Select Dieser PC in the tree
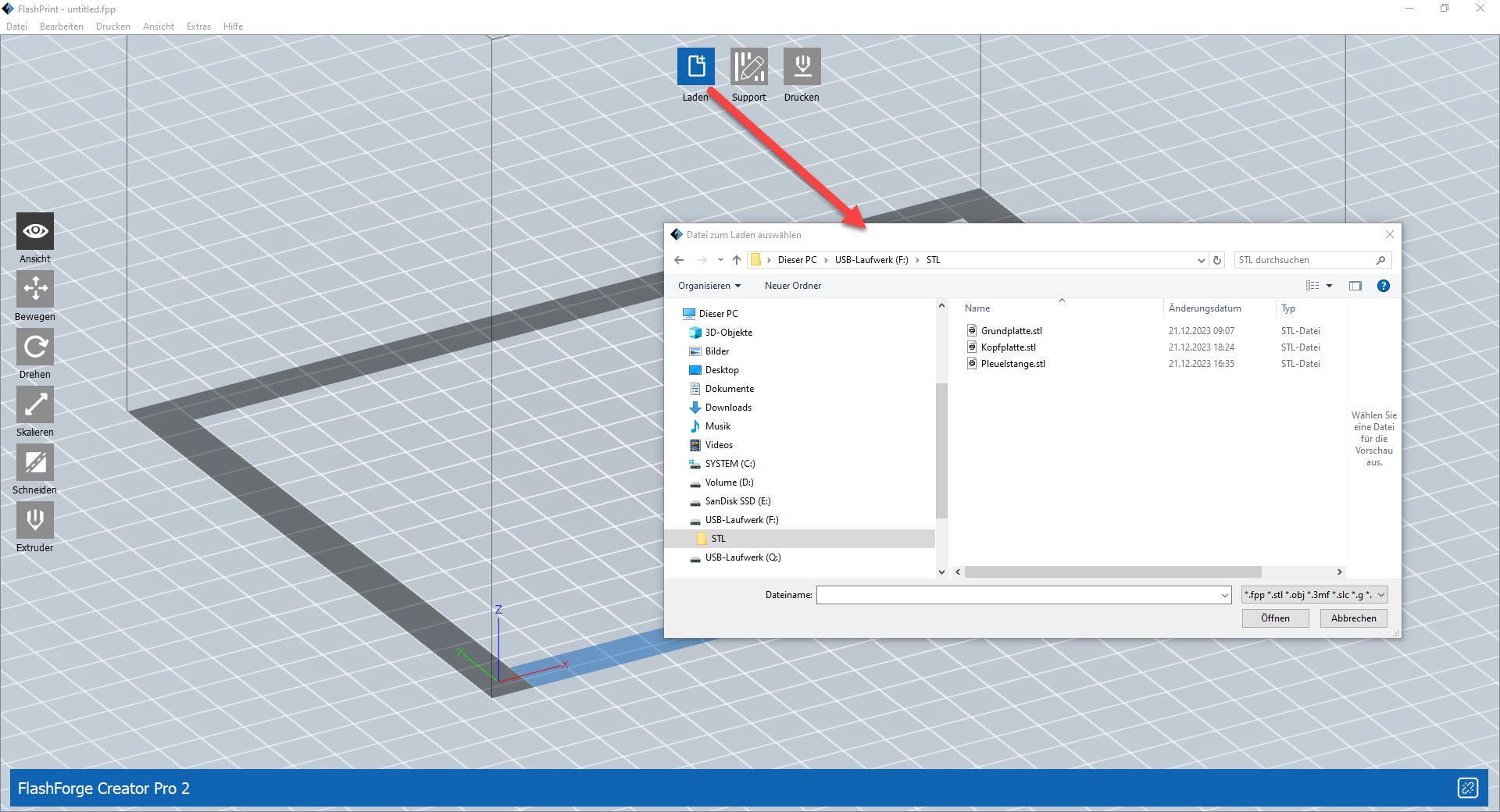The height and width of the screenshot is (812, 1500). pyautogui.click(x=718, y=314)
